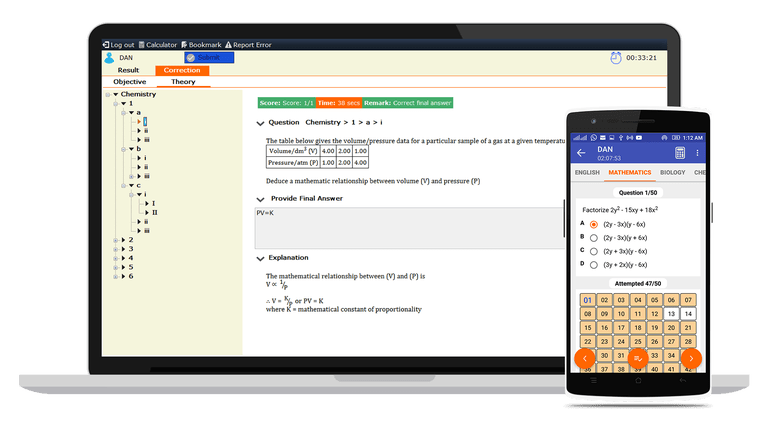
Task: Select option A (2y - 3x)(y - 6x)
Action: click(594, 224)
